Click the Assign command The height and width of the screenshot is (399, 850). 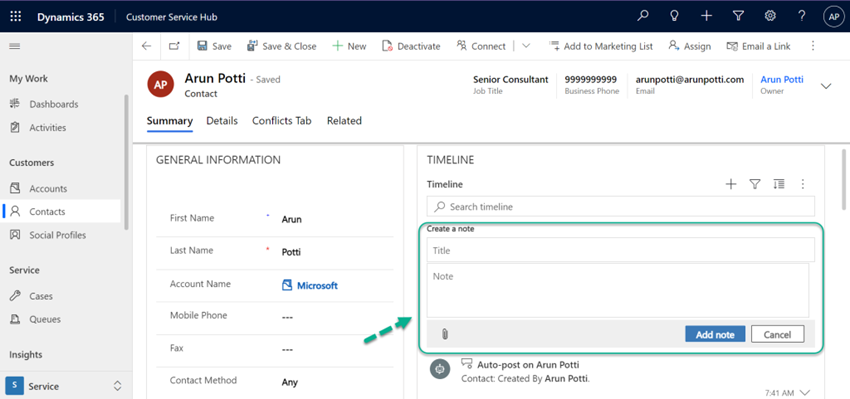[690, 46]
